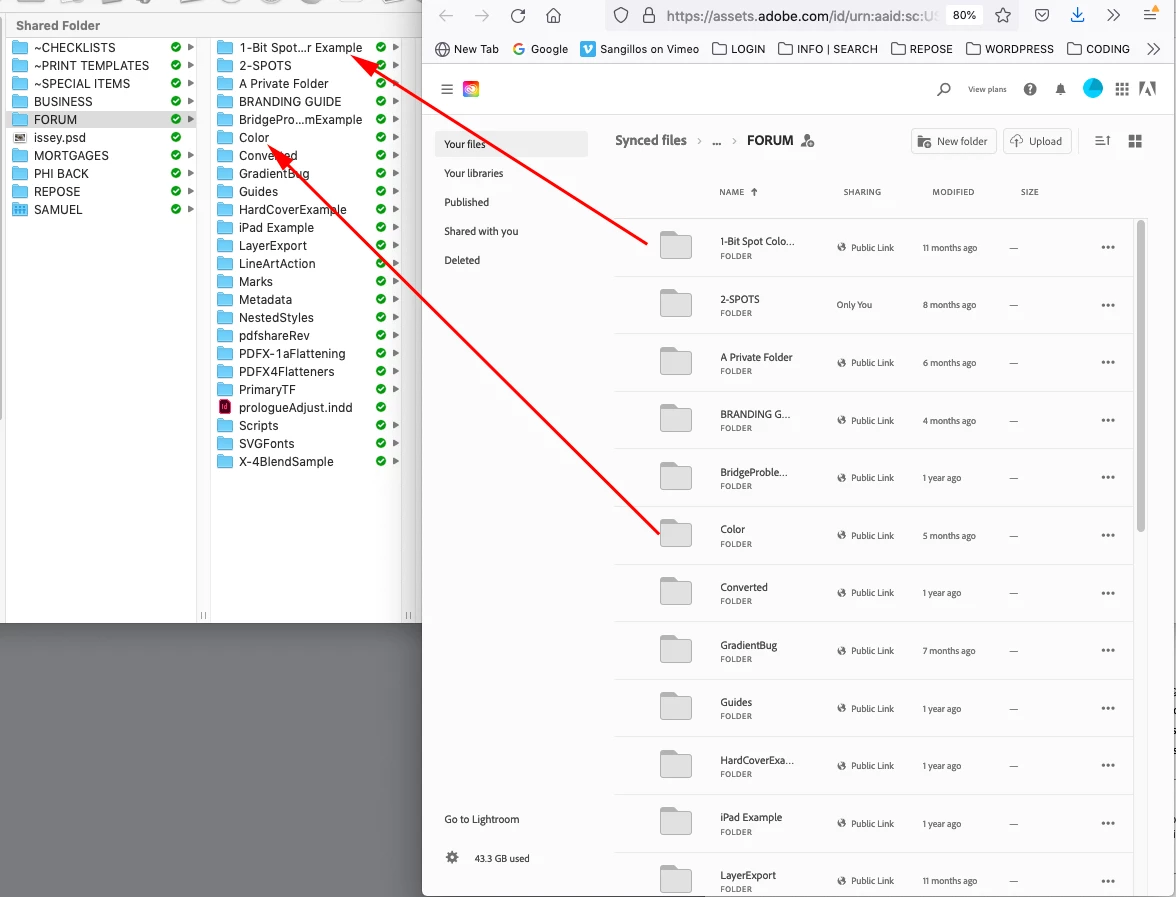Click the page zoom 80% indicator
The width and height of the screenshot is (1176, 897).
click(964, 15)
